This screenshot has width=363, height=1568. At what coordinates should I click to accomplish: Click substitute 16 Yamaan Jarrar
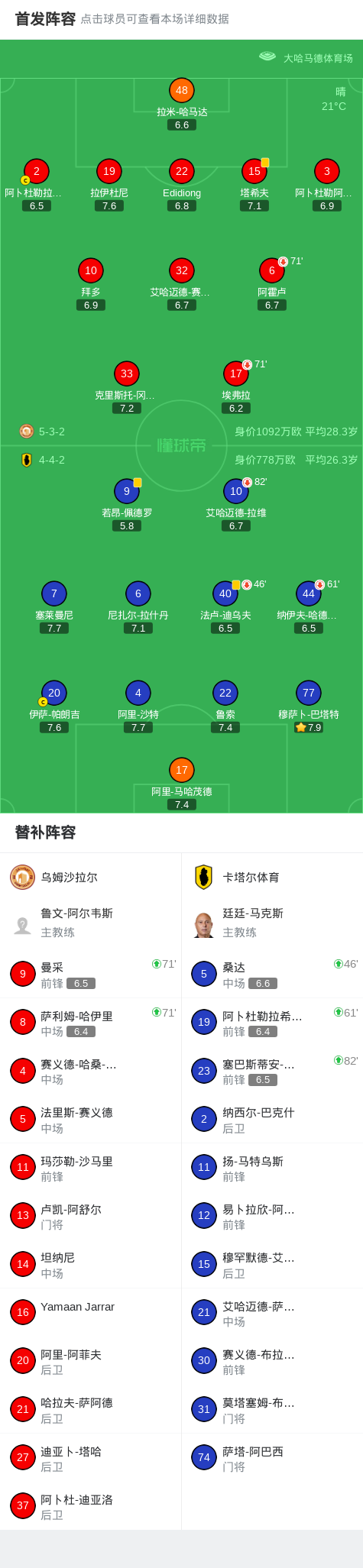pyautogui.click(x=91, y=1313)
